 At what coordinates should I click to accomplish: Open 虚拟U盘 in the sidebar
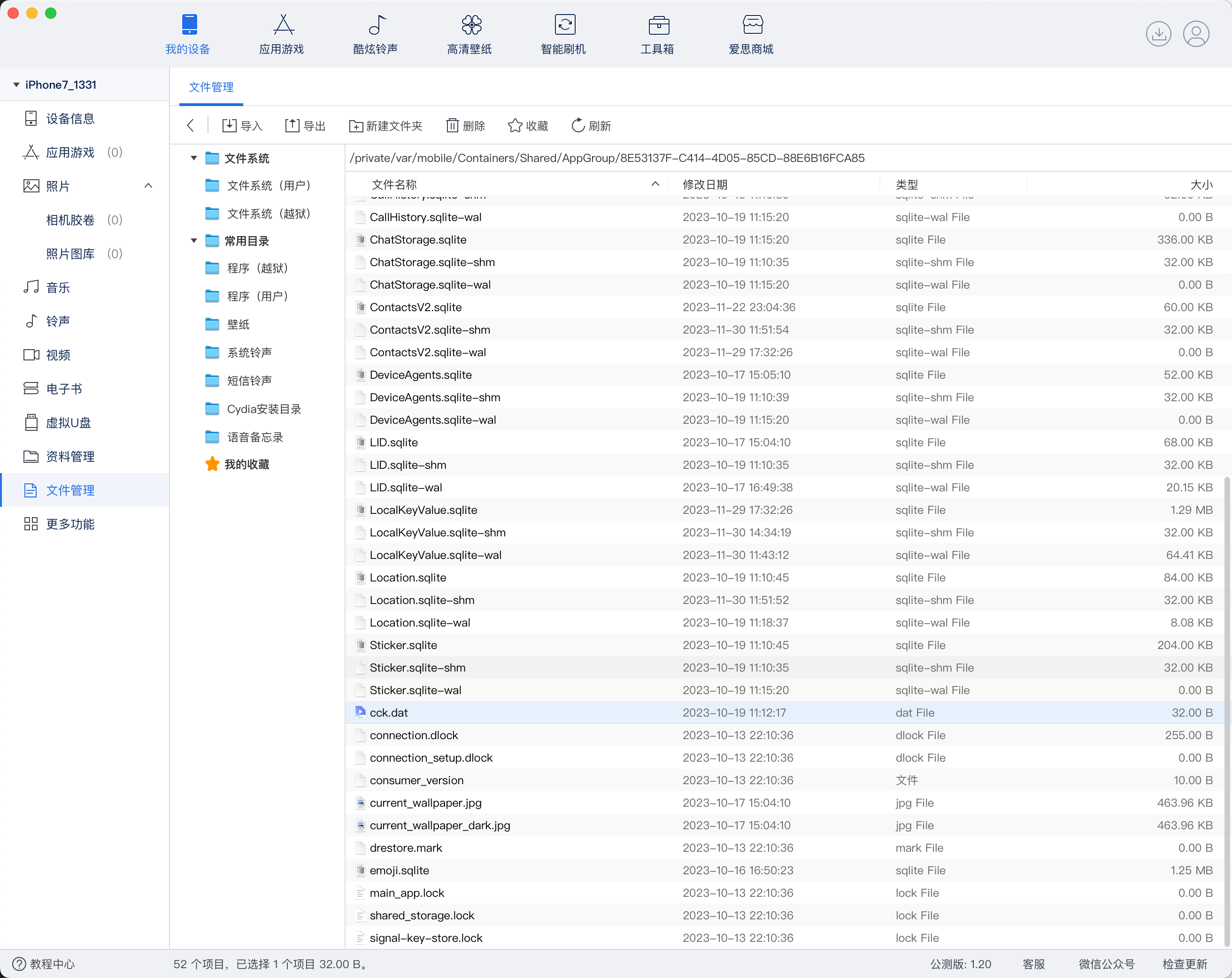point(85,423)
